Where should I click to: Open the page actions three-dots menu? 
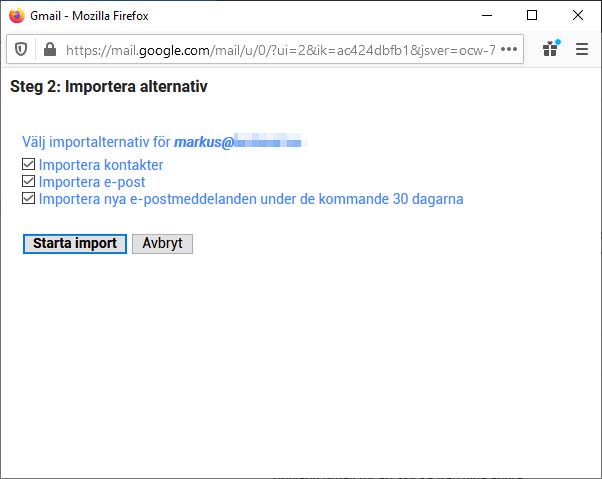pyautogui.click(x=509, y=49)
